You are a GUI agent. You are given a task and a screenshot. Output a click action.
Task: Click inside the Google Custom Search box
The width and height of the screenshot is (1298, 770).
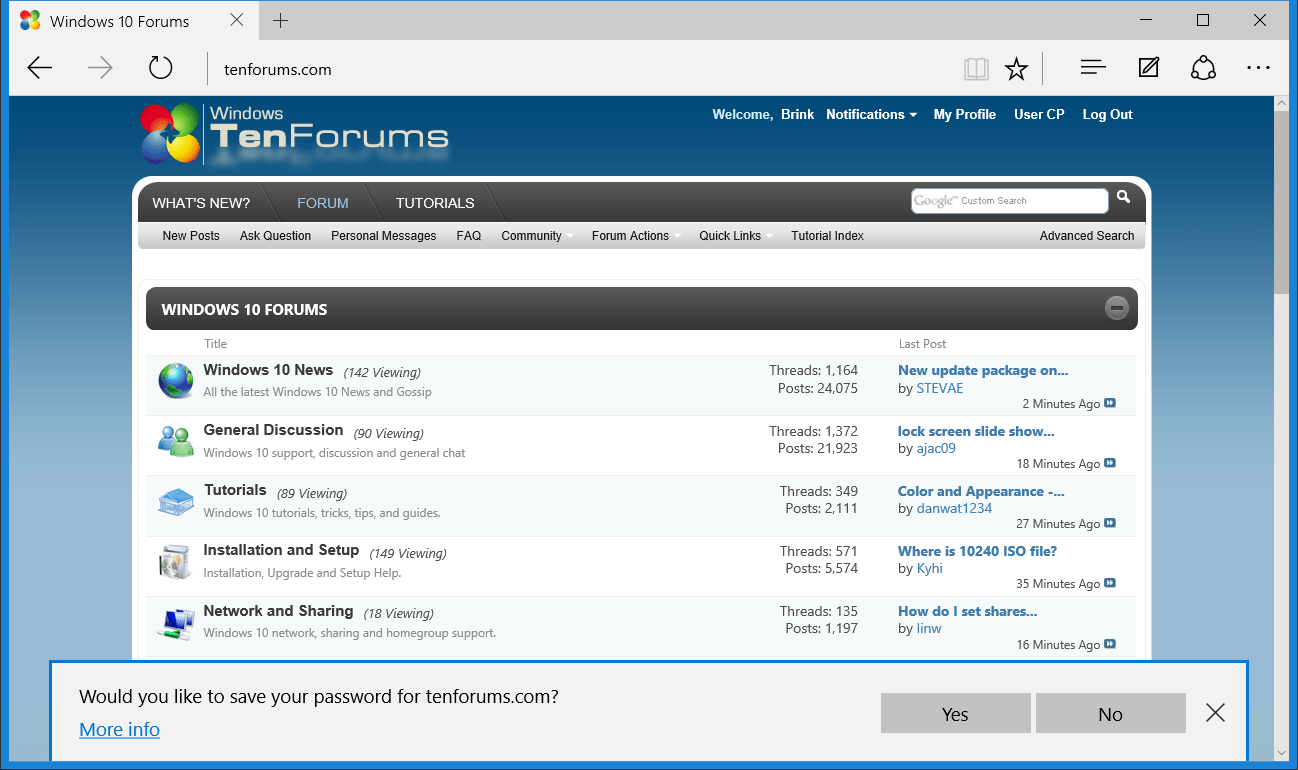(1010, 200)
